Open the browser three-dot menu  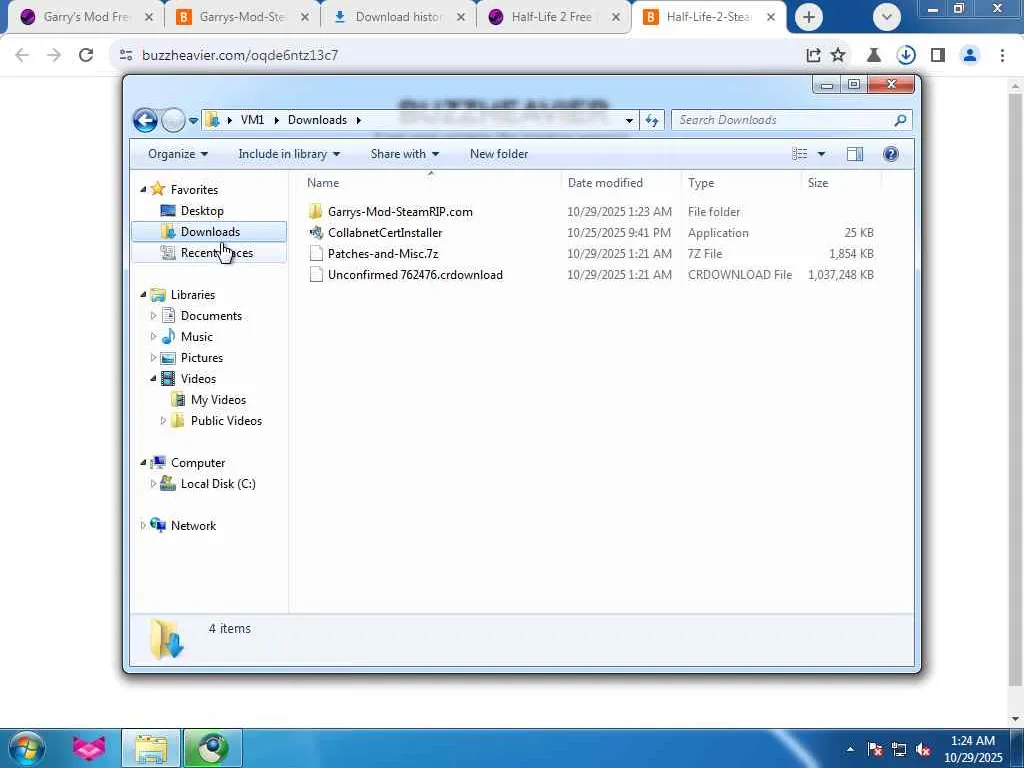tap(1002, 56)
